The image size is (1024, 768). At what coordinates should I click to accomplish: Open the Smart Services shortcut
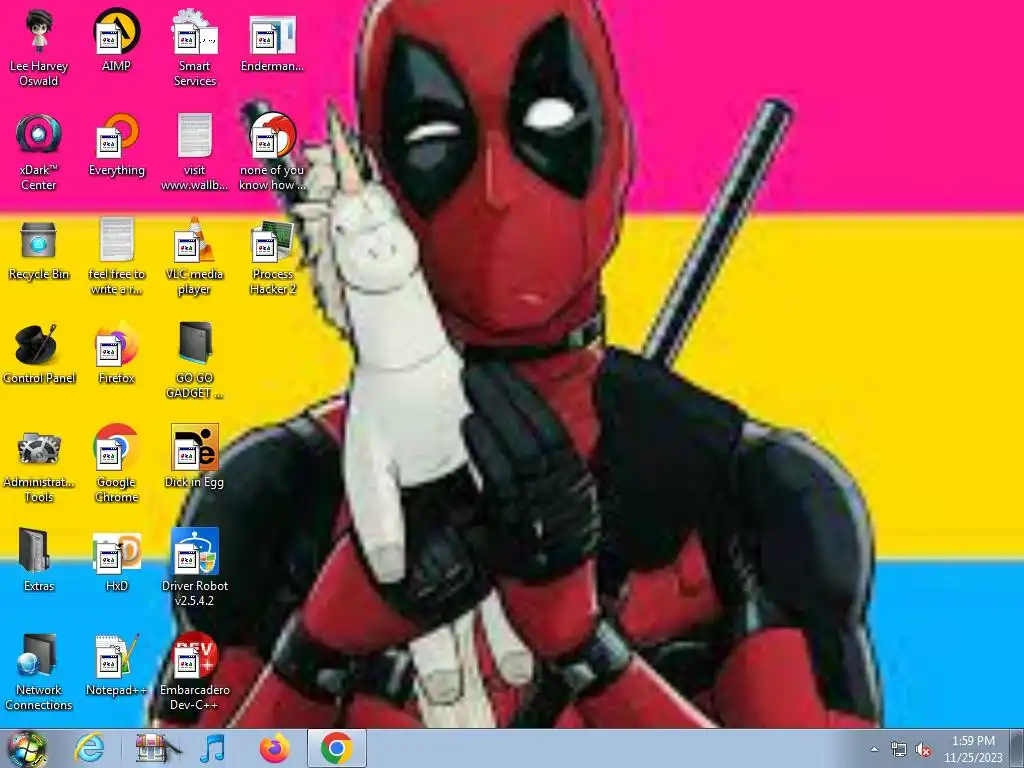pyautogui.click(x=195, y=48)
